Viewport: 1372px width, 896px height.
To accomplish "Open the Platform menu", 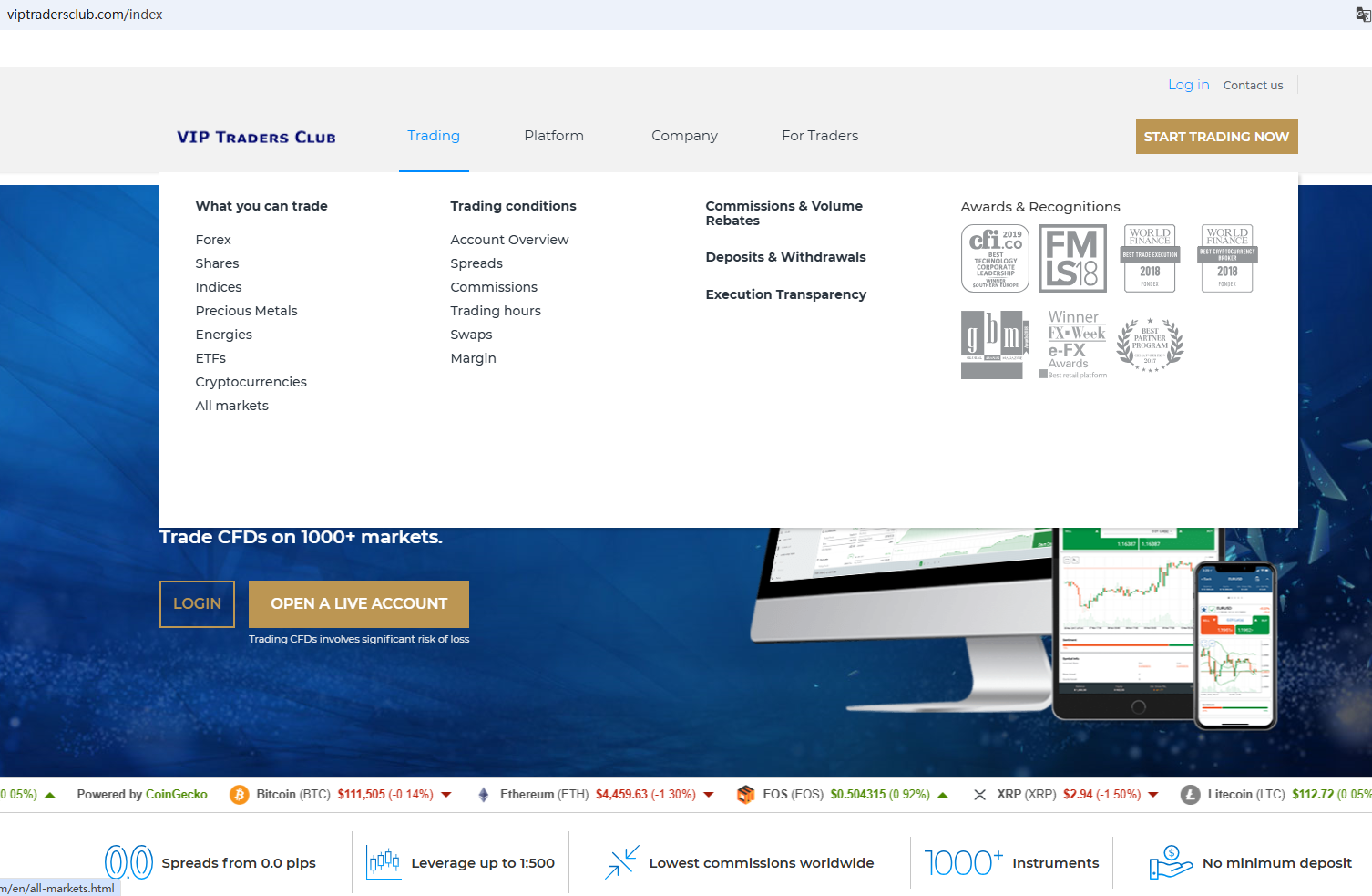I will (554, 136).
